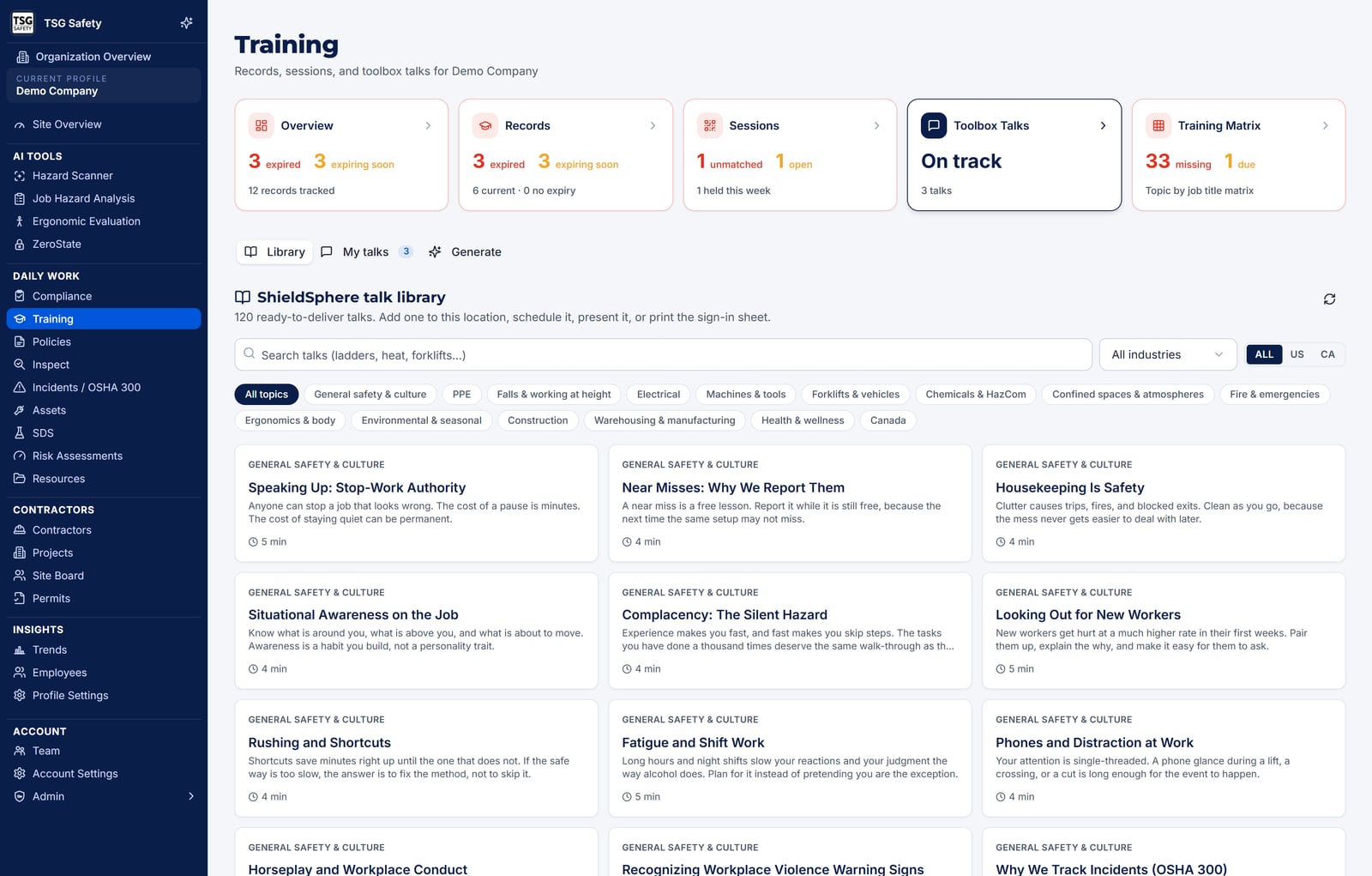
Task: Click the Permits document icon
Action: (x=20, y=599)
